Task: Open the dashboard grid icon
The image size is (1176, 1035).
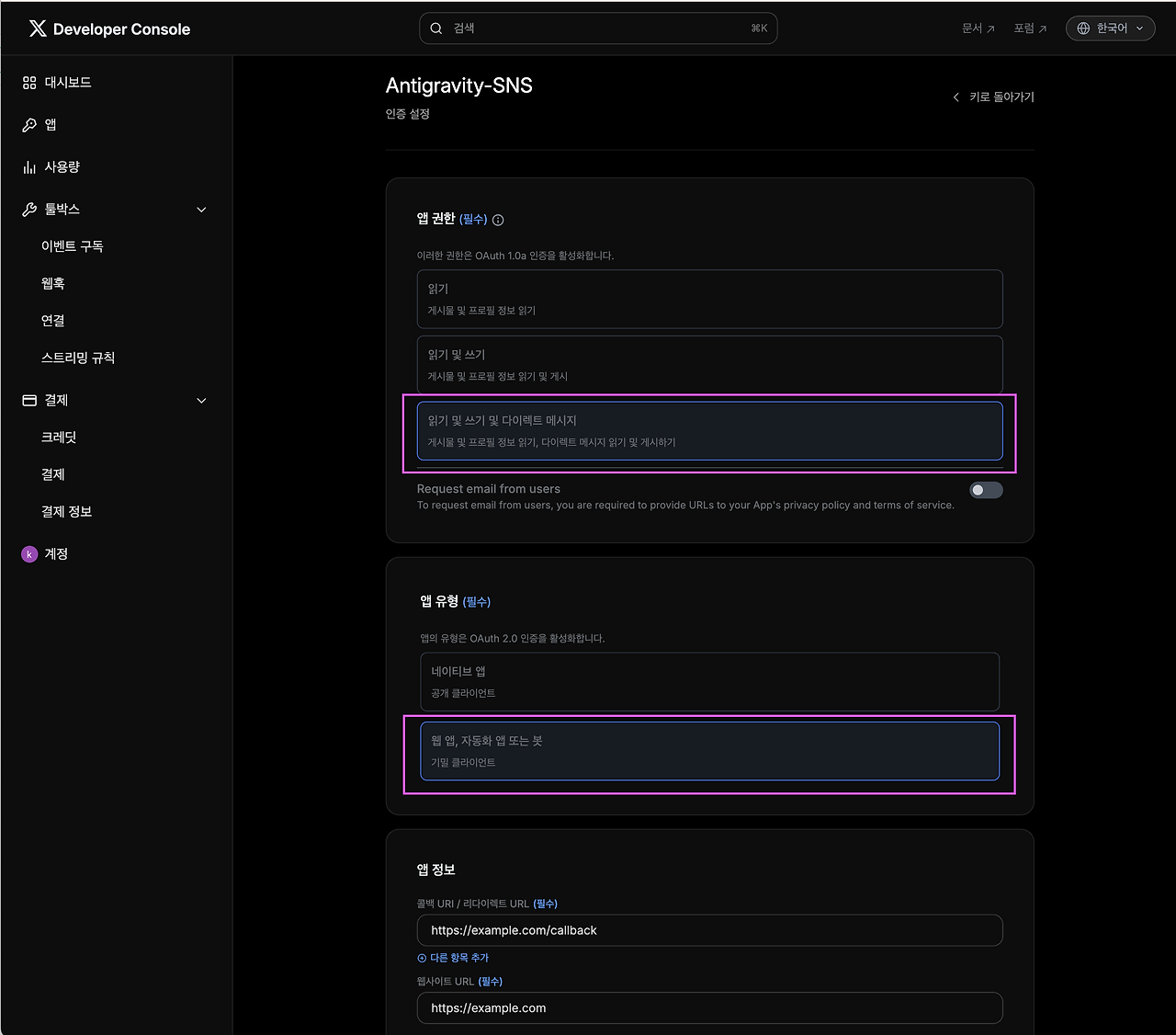Action: (29, 83)
